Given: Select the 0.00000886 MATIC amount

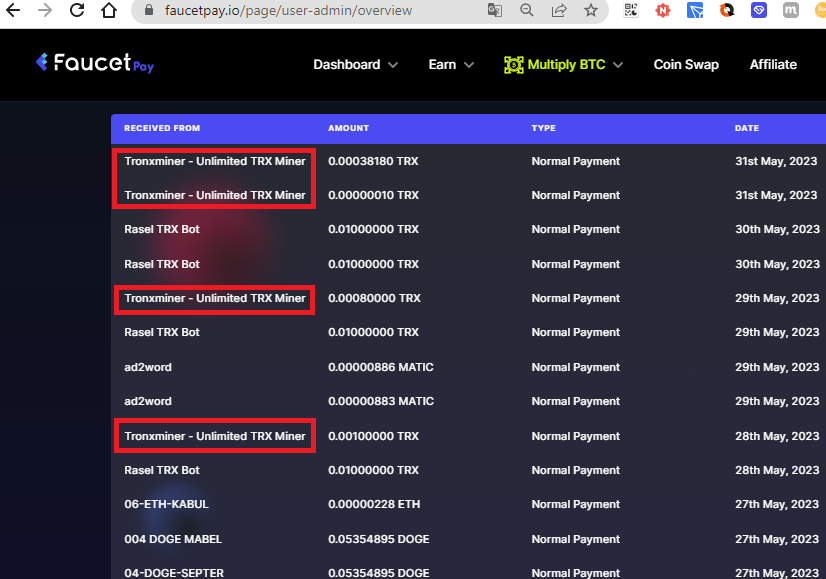Looking at the screenshot, I should [380, 367].
